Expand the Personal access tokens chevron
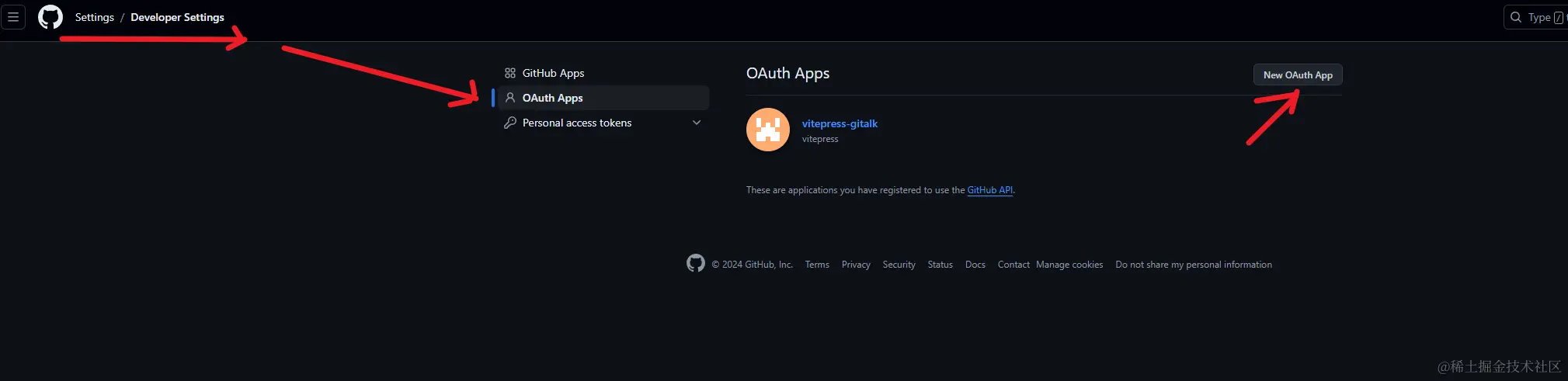Viewport: 1568px width, 381px height. [697, 123]
